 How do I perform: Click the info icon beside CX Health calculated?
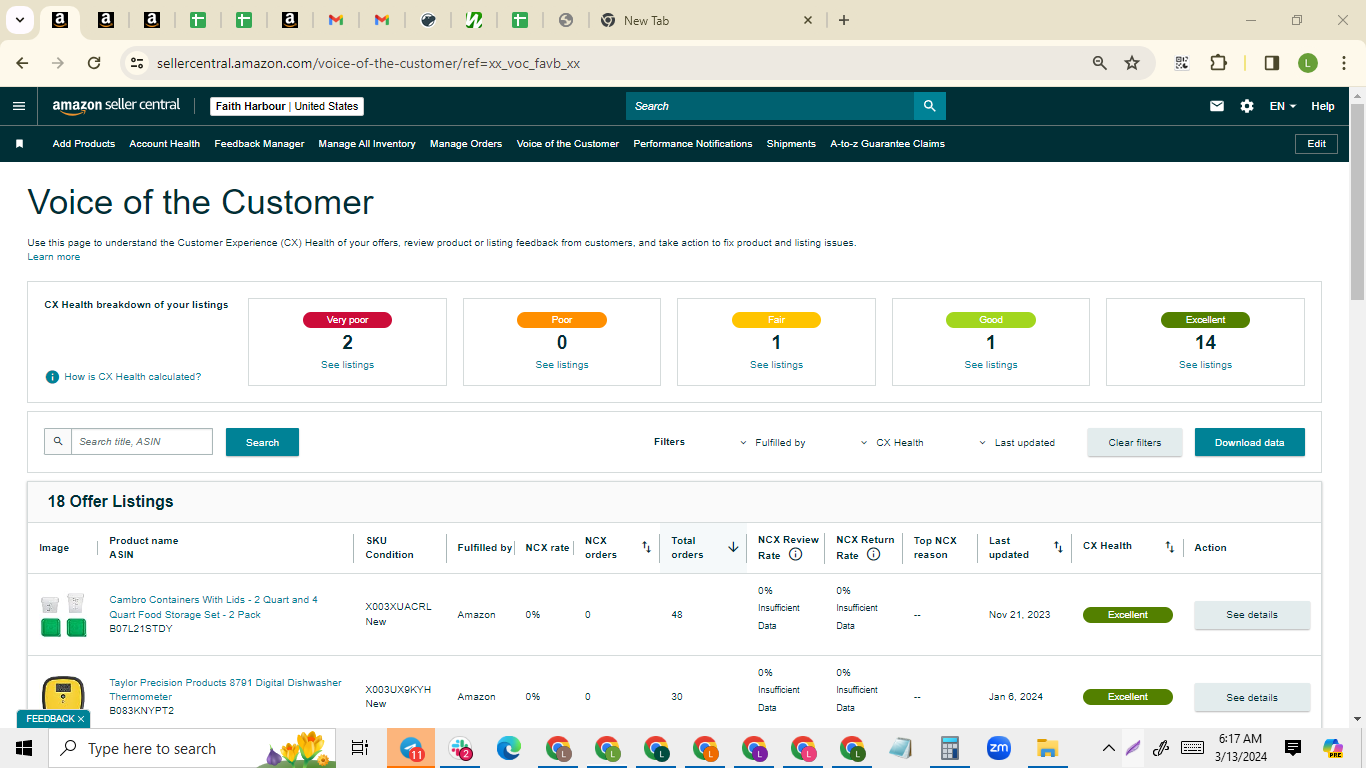pyautogui.click(x=52, y=377)
